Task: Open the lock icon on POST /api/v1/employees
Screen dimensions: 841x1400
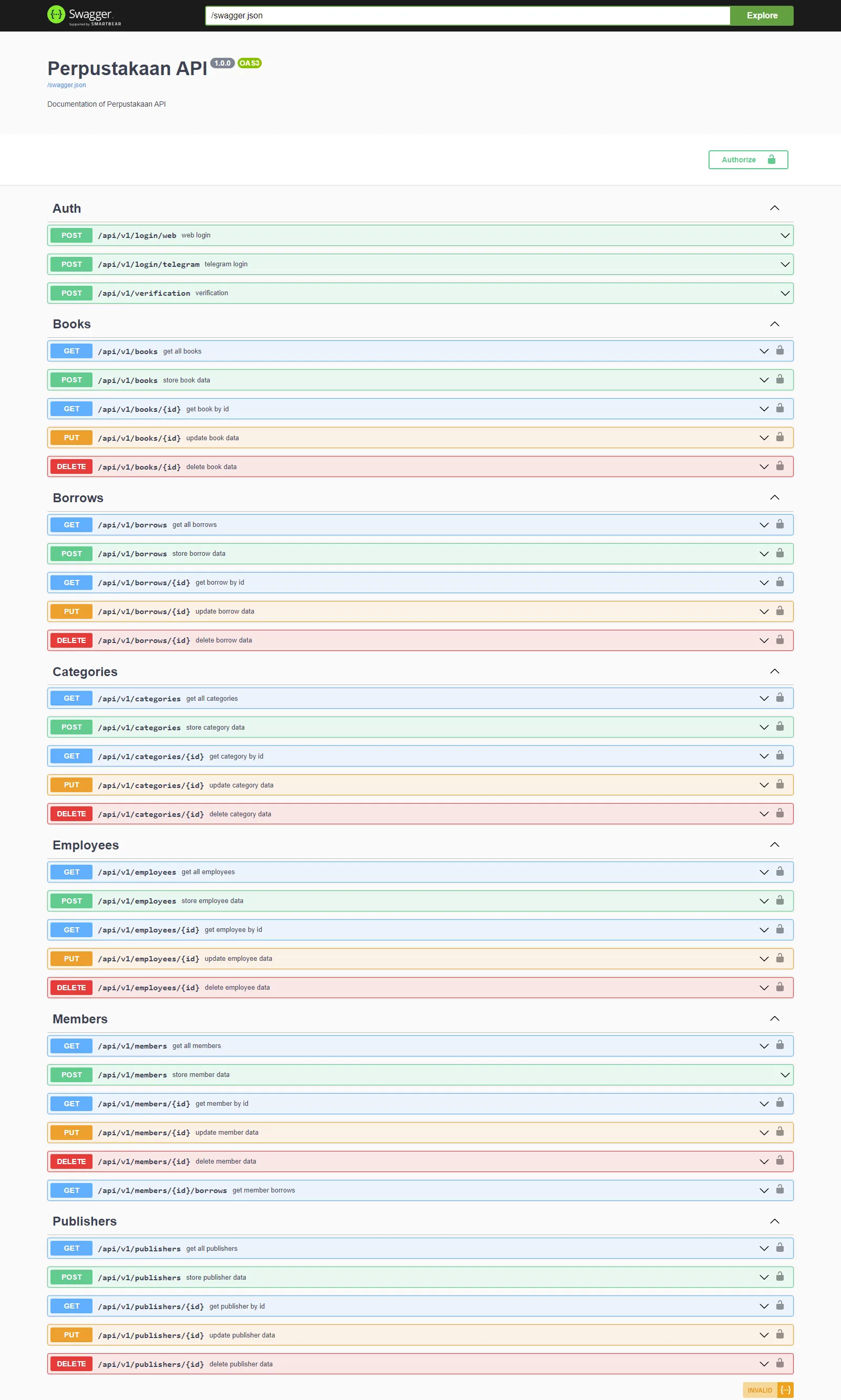Action: (x=780, y=900)
